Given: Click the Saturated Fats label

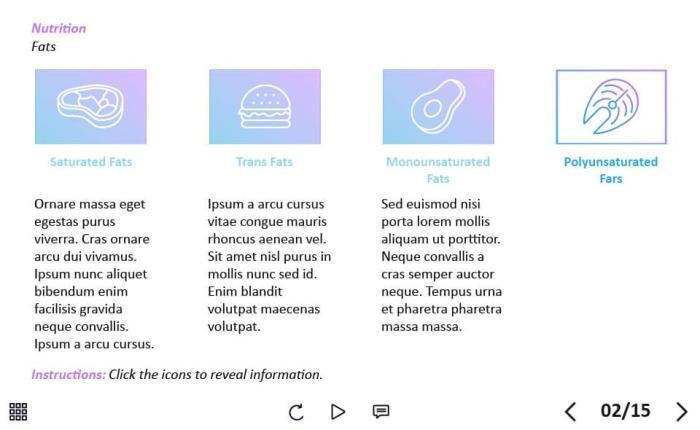Looking at the screenshot, I should [90, 162].
